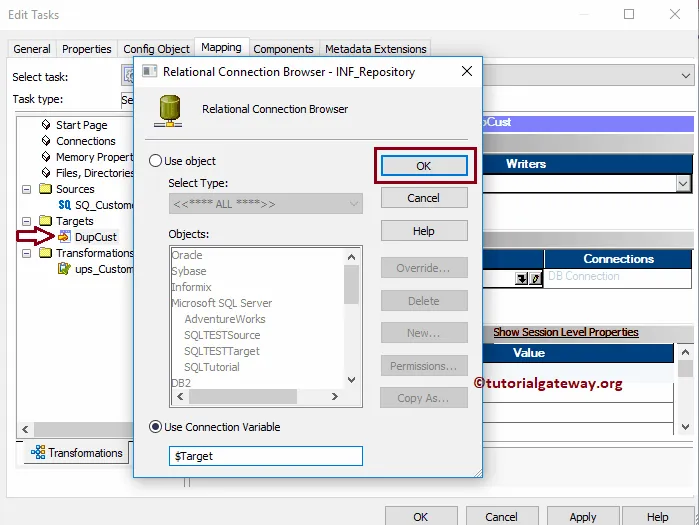Select Oracle in Objects list

187,255
